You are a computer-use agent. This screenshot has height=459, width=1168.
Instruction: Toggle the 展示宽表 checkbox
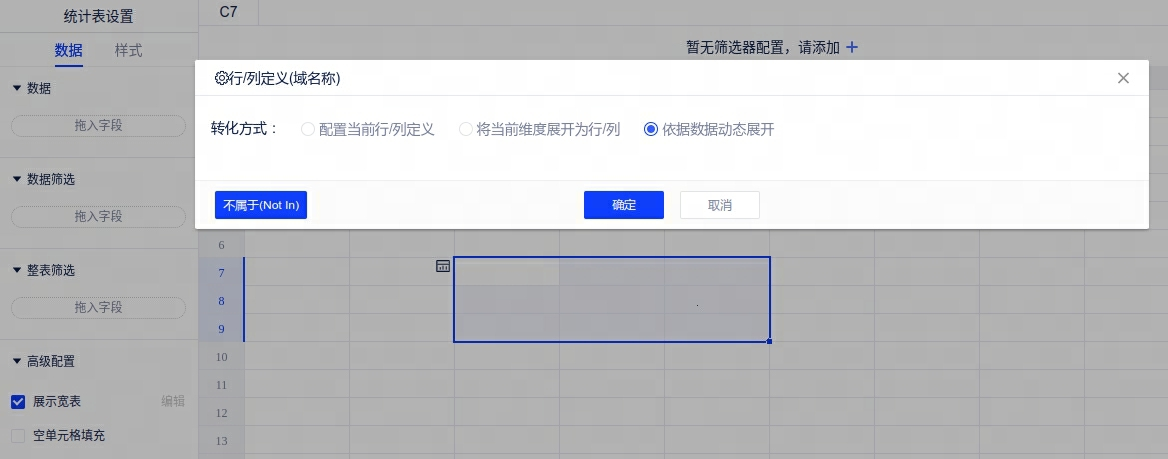tap(18, 402)
